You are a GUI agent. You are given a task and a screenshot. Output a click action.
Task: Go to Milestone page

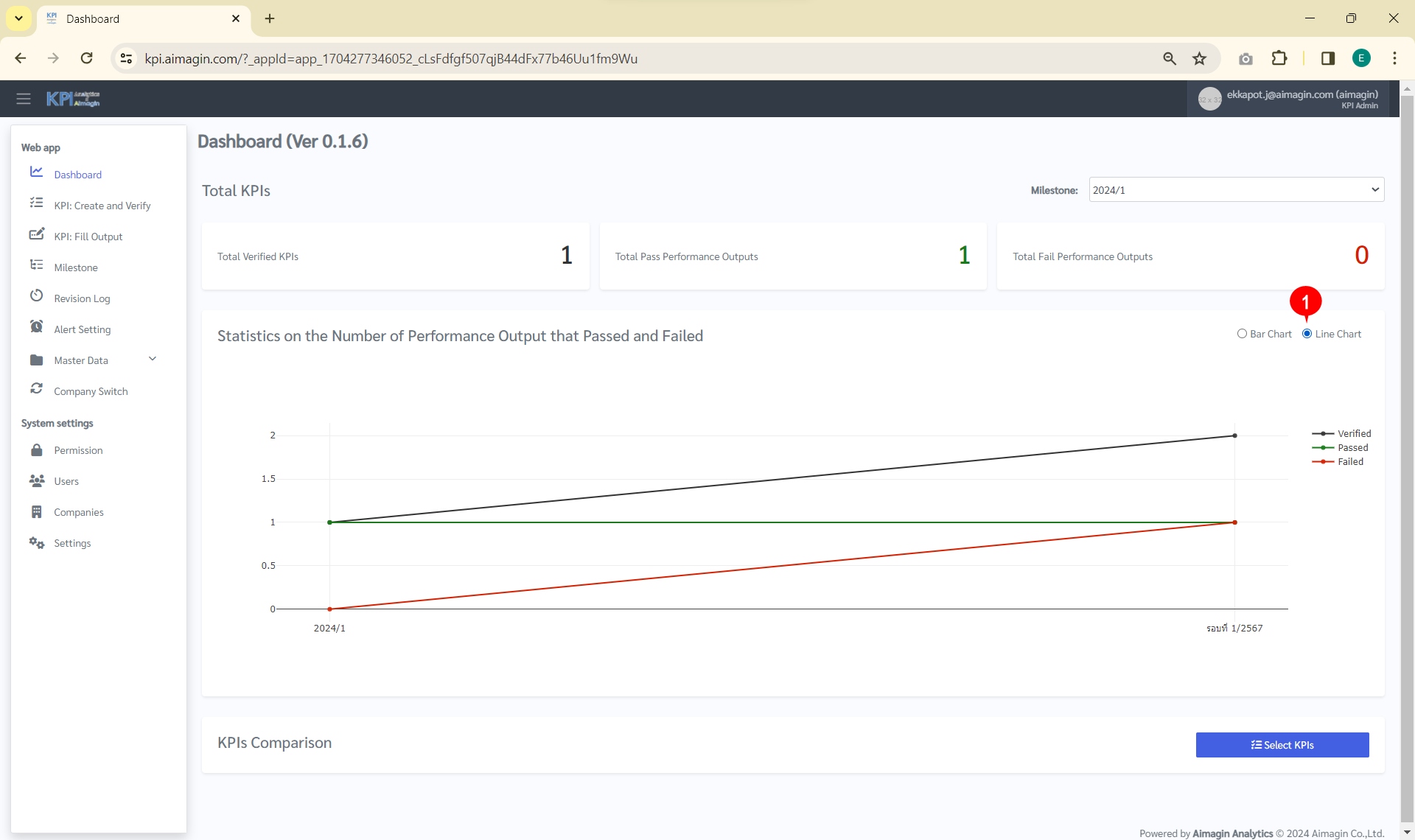75,267
